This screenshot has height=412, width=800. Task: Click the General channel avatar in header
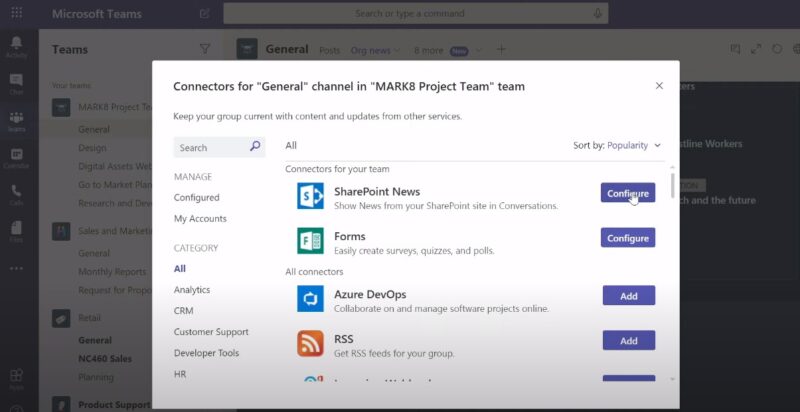tap(247, 49)
